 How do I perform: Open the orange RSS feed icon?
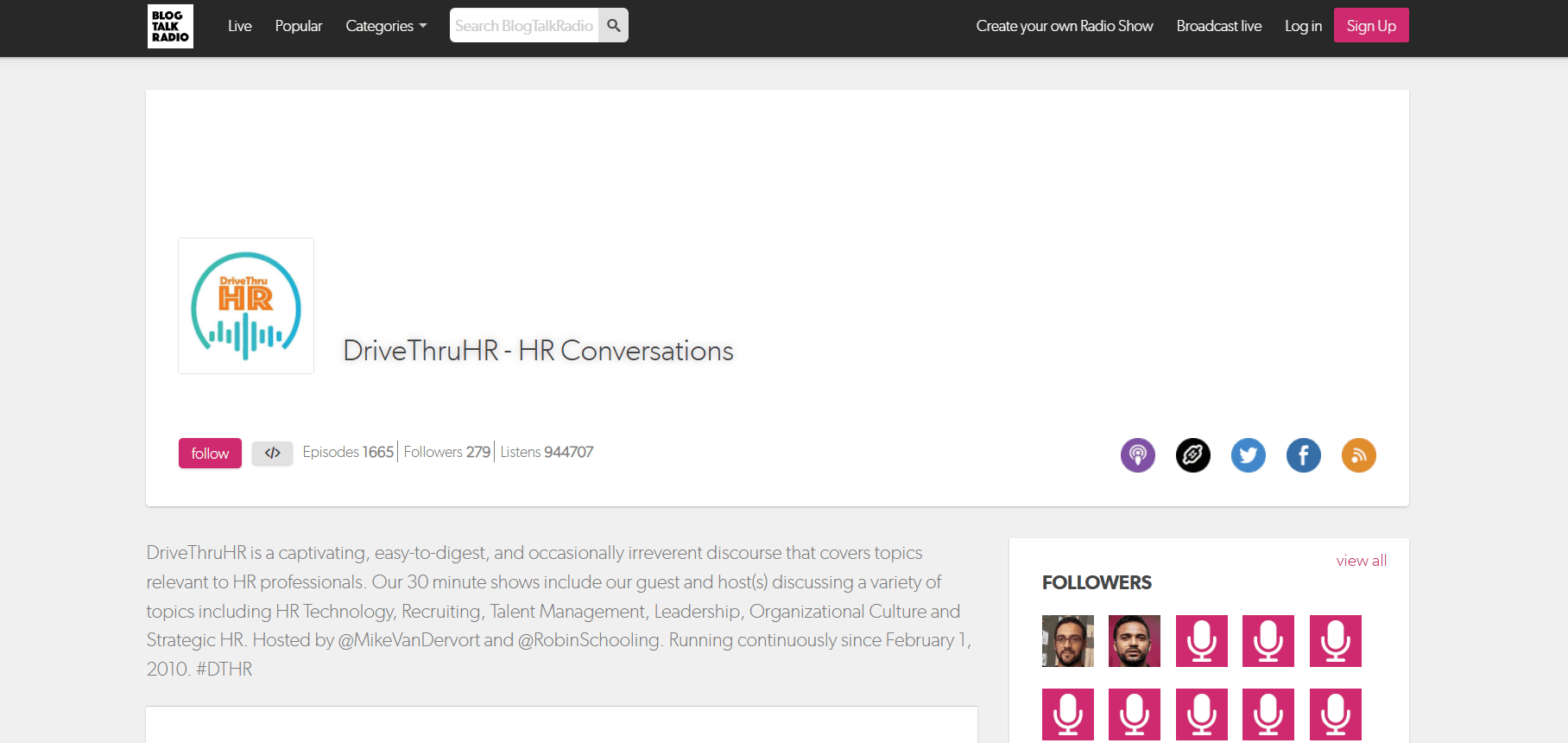click(x=1358, y=455)
